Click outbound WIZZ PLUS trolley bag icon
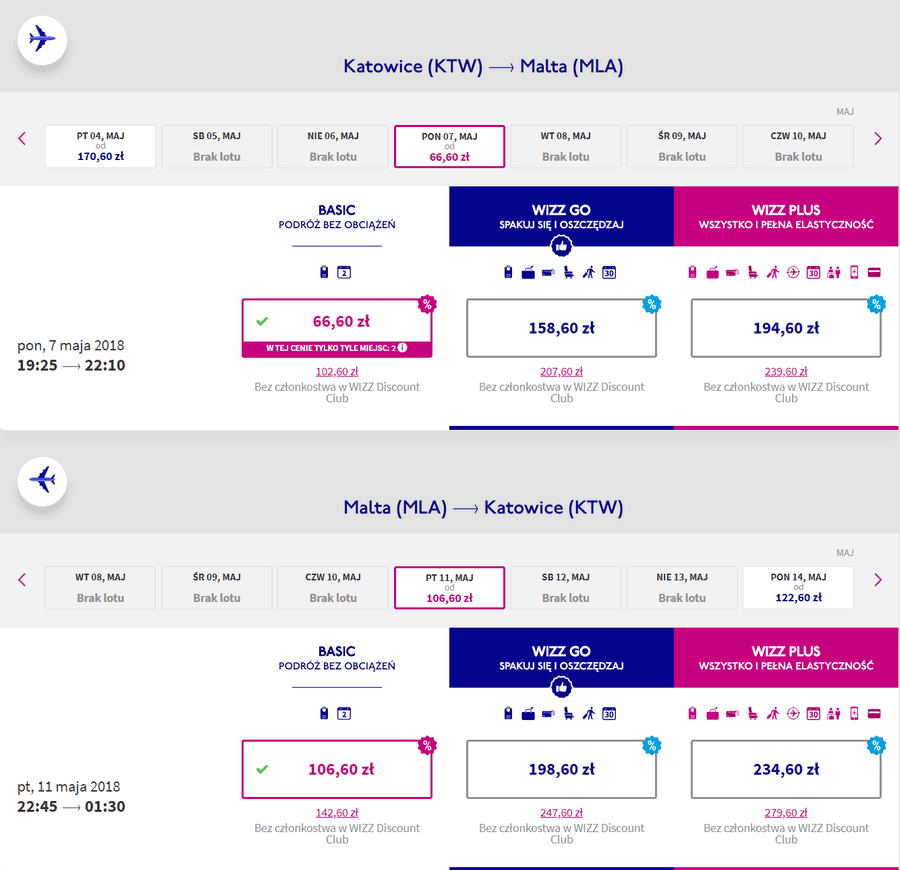 [x=712, y=273]
